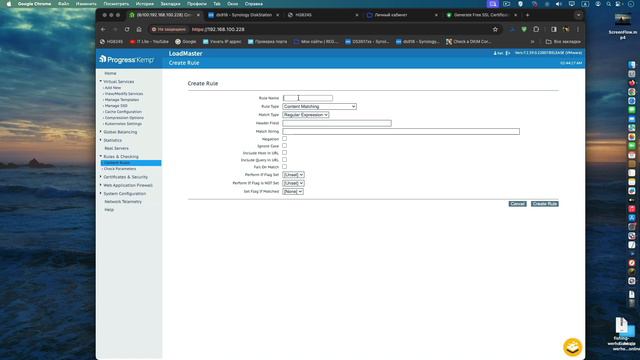Click the Spotlight search icon in menu bar
640x360 pixels.
pyautogui.click(x=609, y=4)
